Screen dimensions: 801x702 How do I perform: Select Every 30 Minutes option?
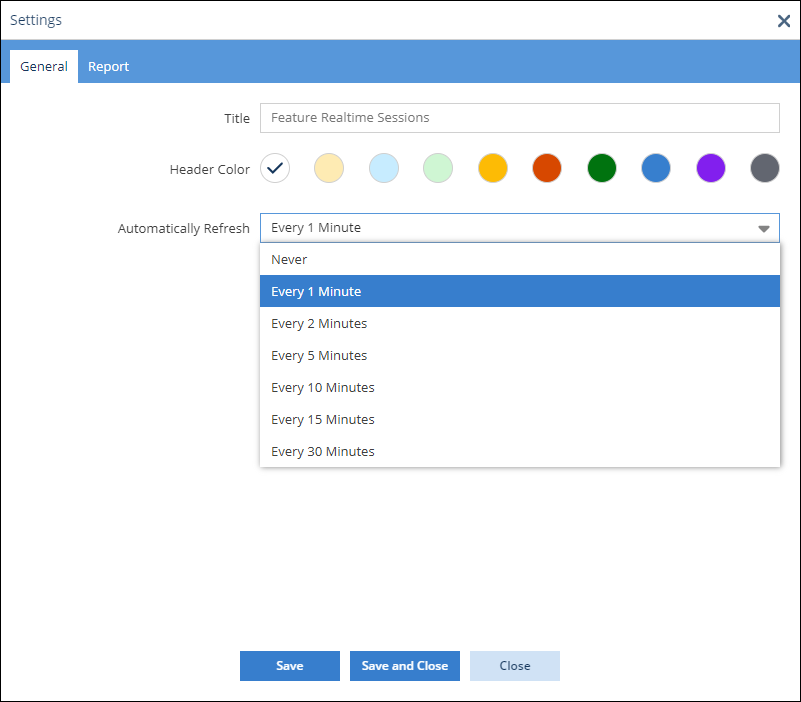520,452
